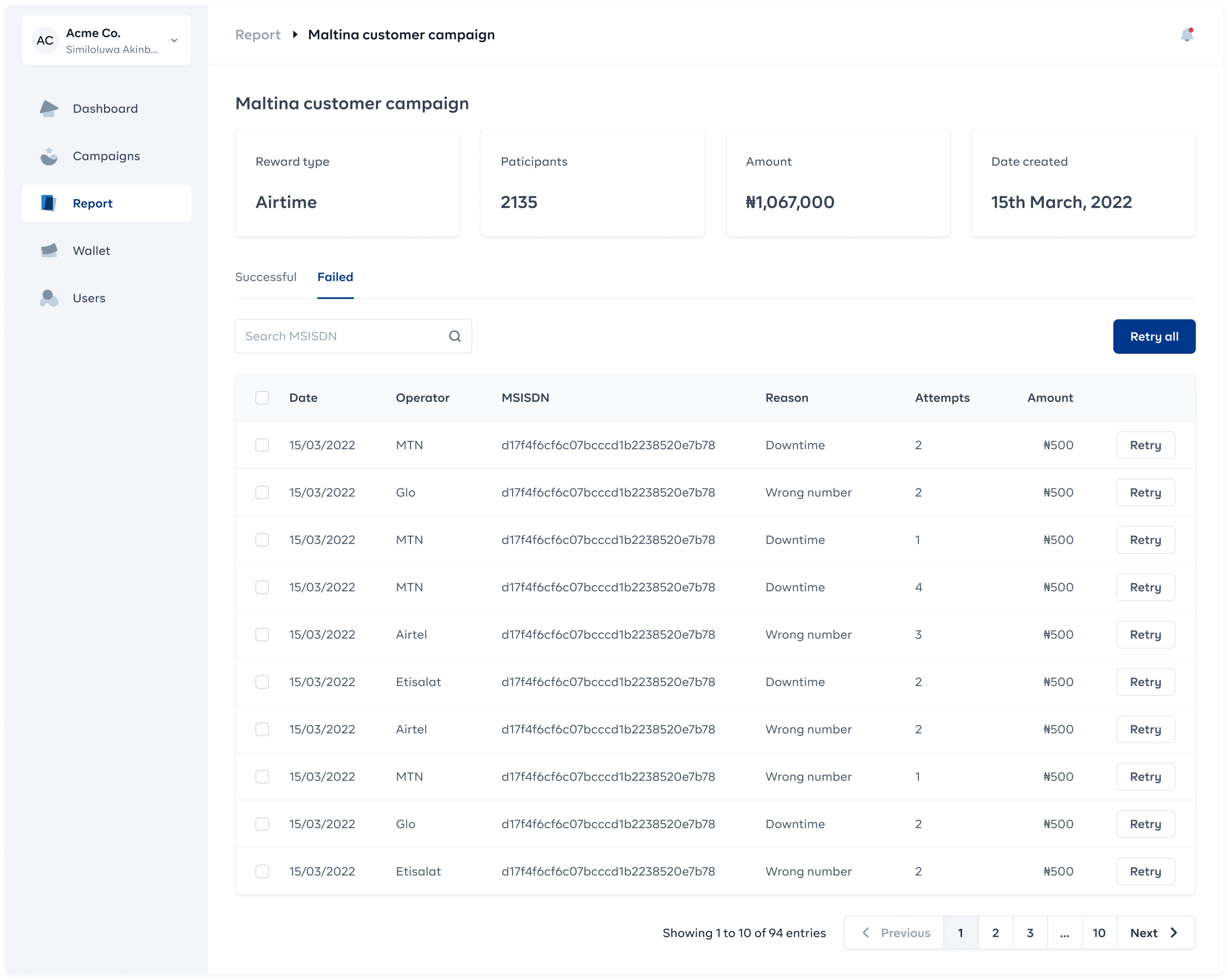Click the Date column header
Image resolution: width=1228 pixels, height=980 pixels.
tap(303, 398)
